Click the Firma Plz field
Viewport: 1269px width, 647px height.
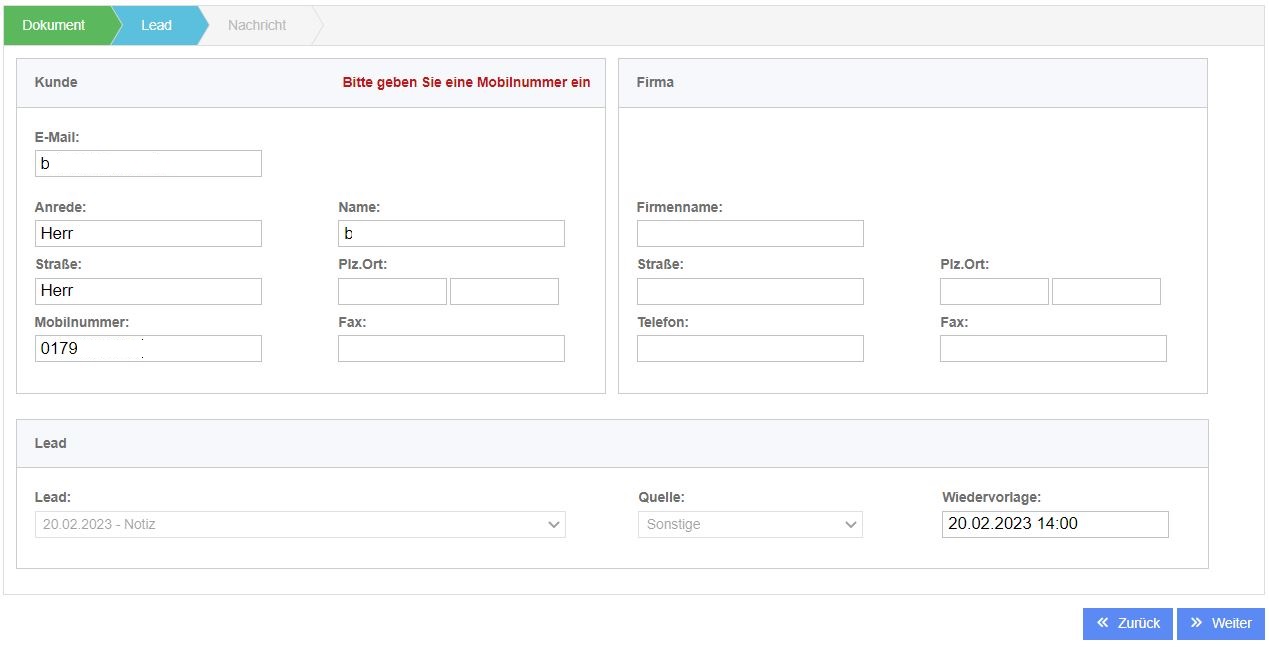[x=994, y=291]
